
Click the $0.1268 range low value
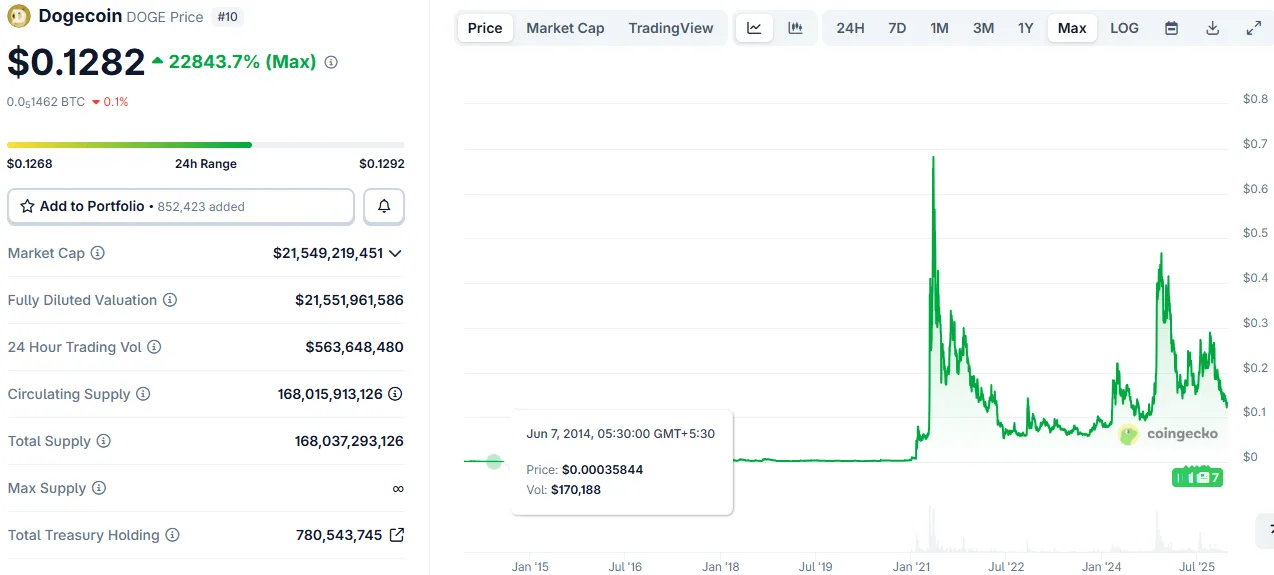pyautogui.click(x=30, y=164)
